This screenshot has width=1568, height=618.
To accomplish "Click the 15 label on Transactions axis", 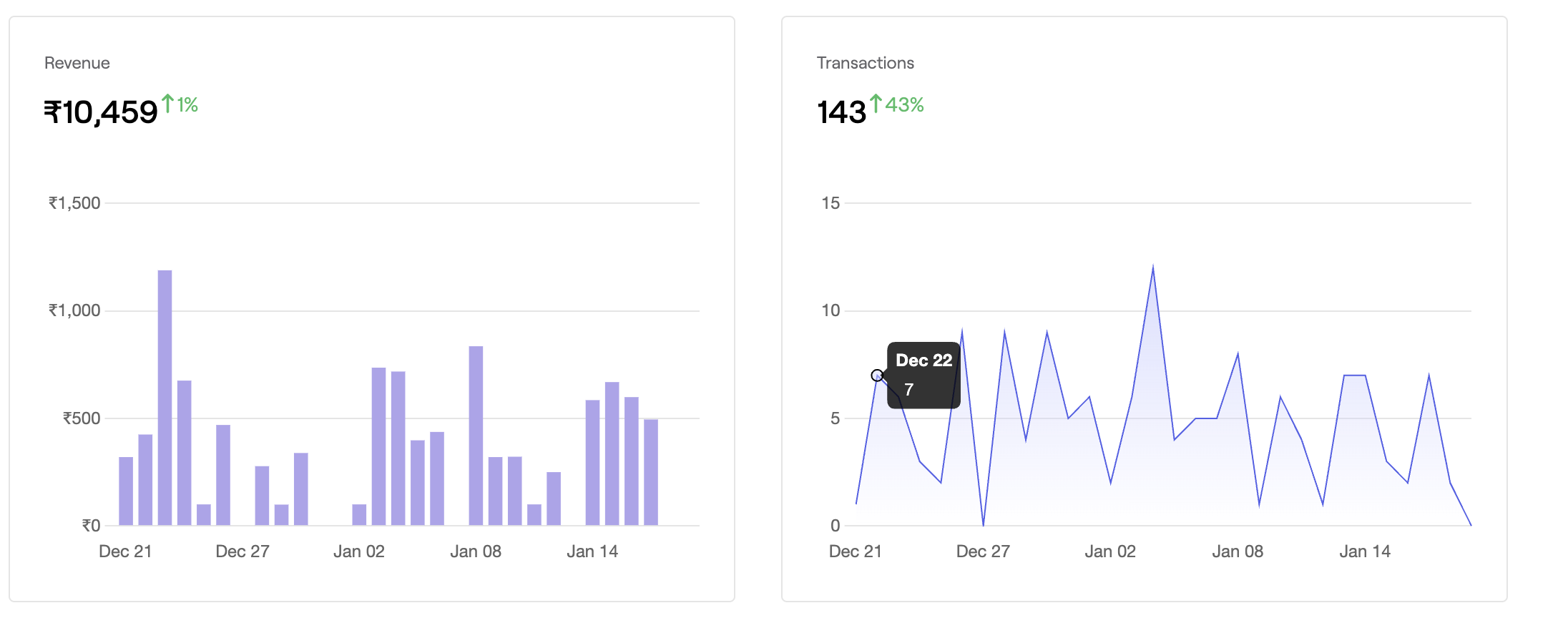I will [x=830, y=203].
